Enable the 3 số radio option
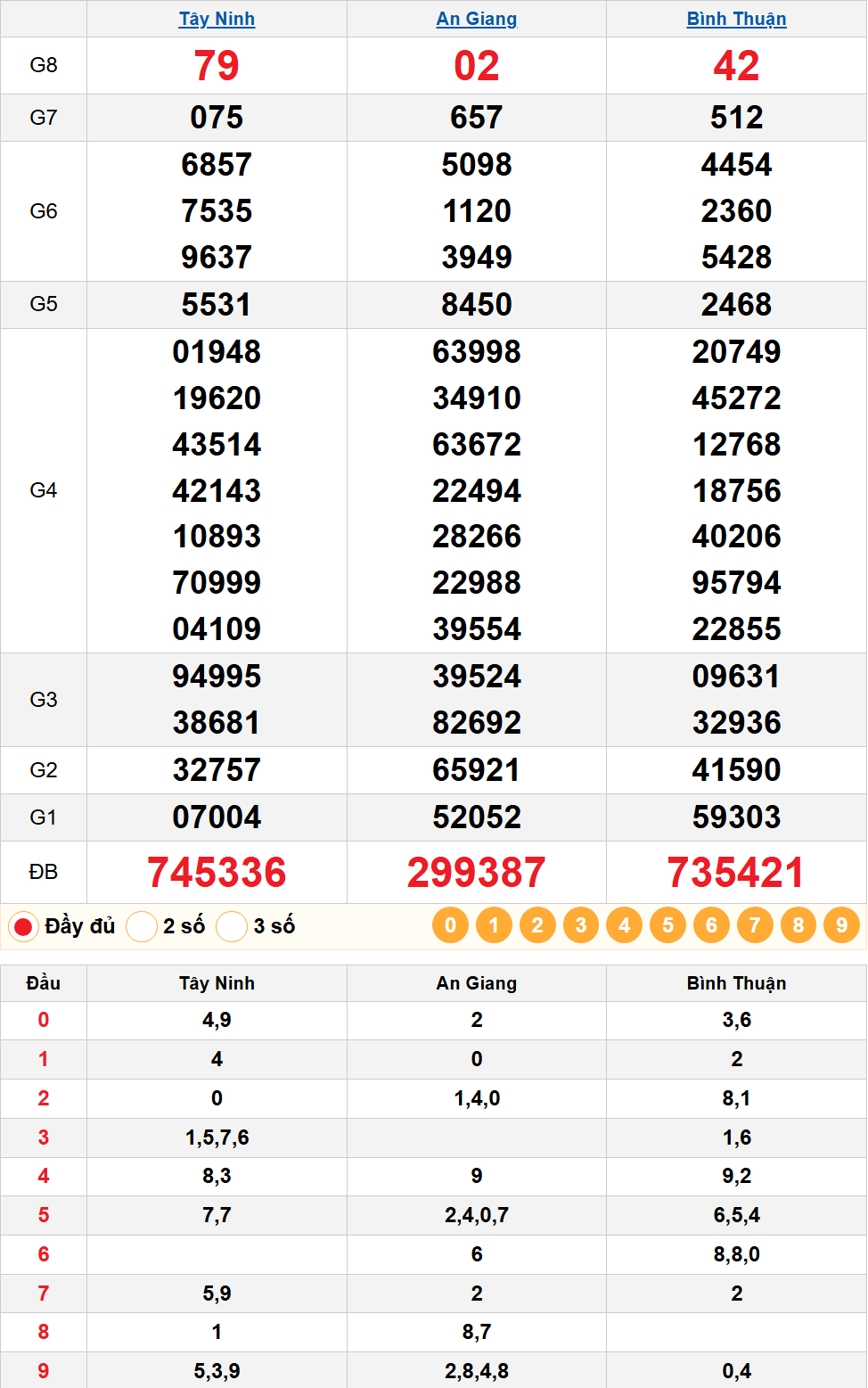868x1388 pixels. (x=232, y=927)
